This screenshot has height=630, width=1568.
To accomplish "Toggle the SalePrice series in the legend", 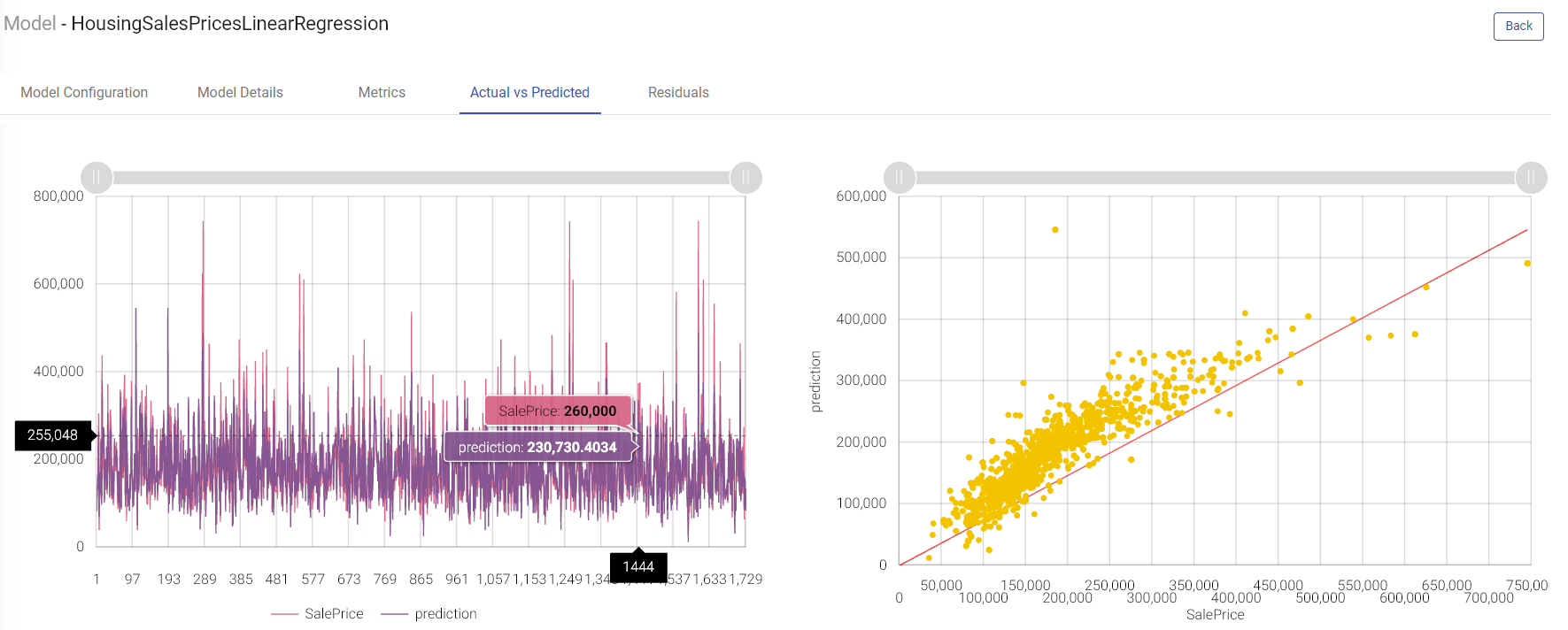I will [317, 613].
